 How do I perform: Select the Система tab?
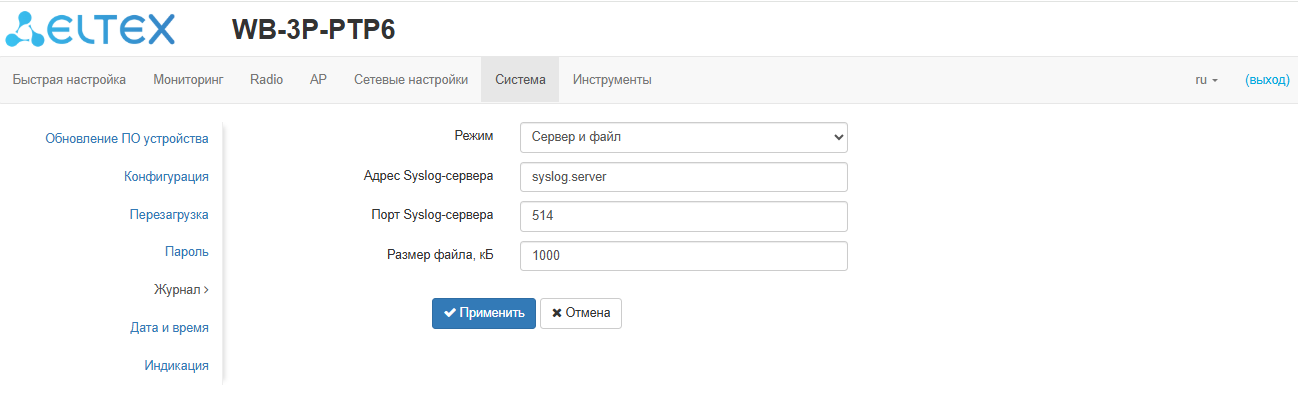(x=520, y=80)
